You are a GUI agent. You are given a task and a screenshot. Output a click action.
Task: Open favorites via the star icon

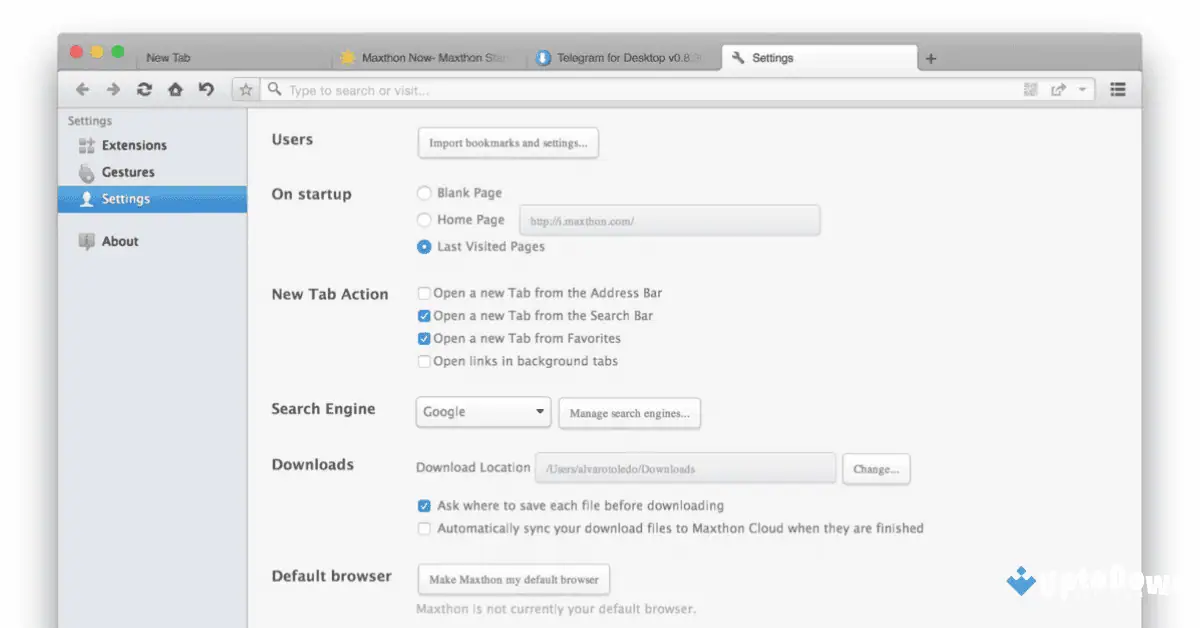point(245,89)
